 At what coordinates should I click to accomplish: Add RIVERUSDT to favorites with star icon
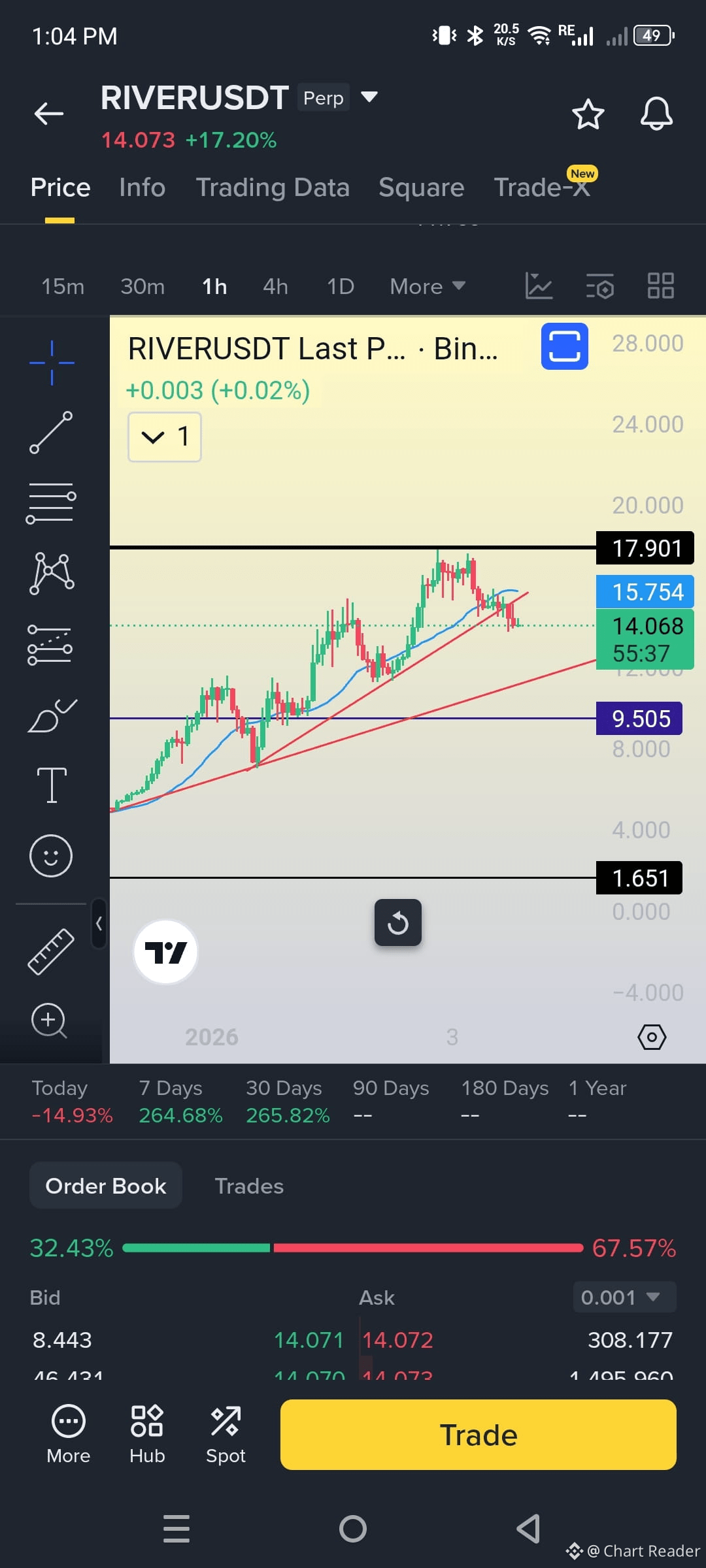(x=588, y=114)
